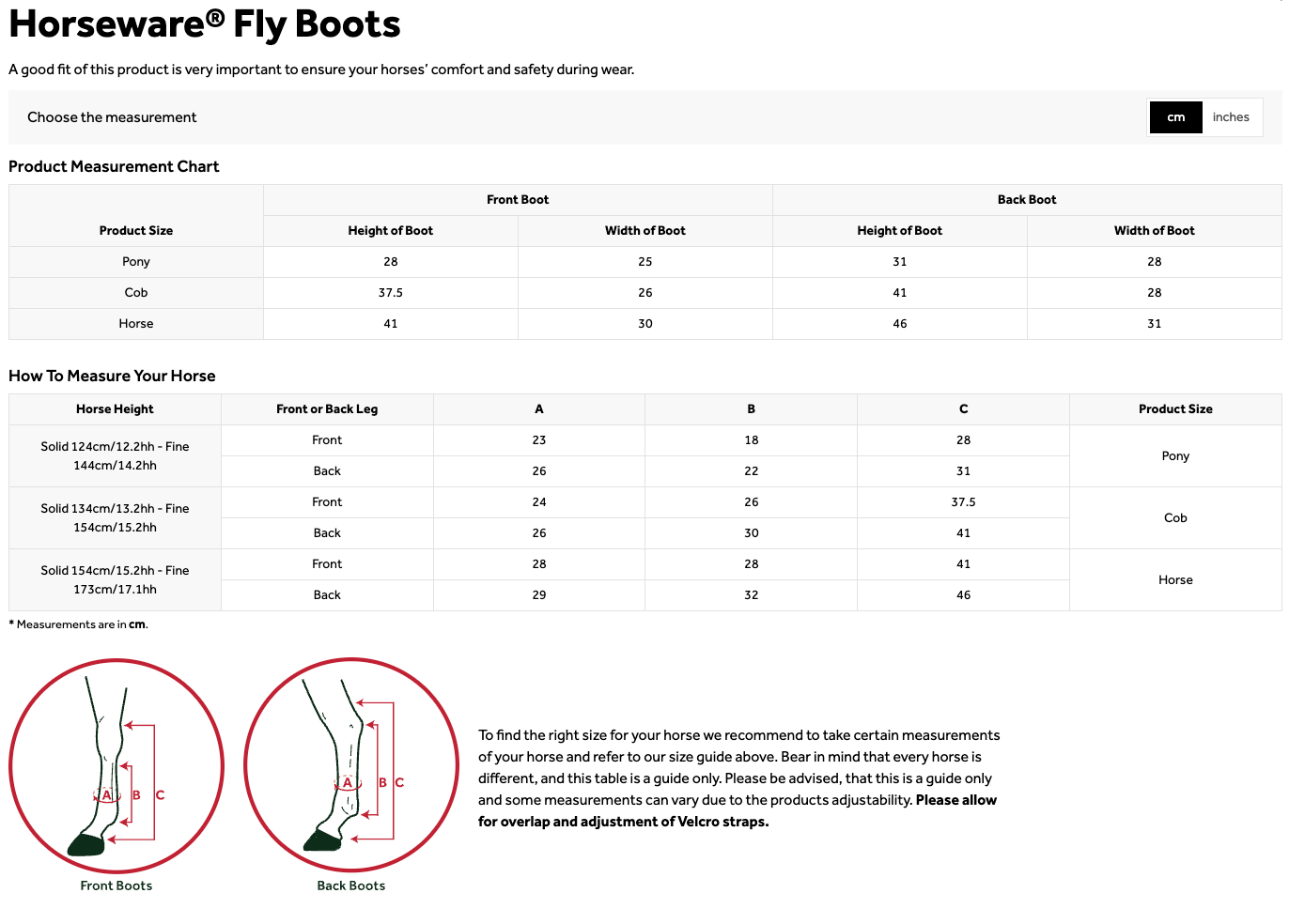This screenshot has height=924, width=1289.
Task: Click the Front Boot 'Height of Boot' header
Action: tap(391, 231)
